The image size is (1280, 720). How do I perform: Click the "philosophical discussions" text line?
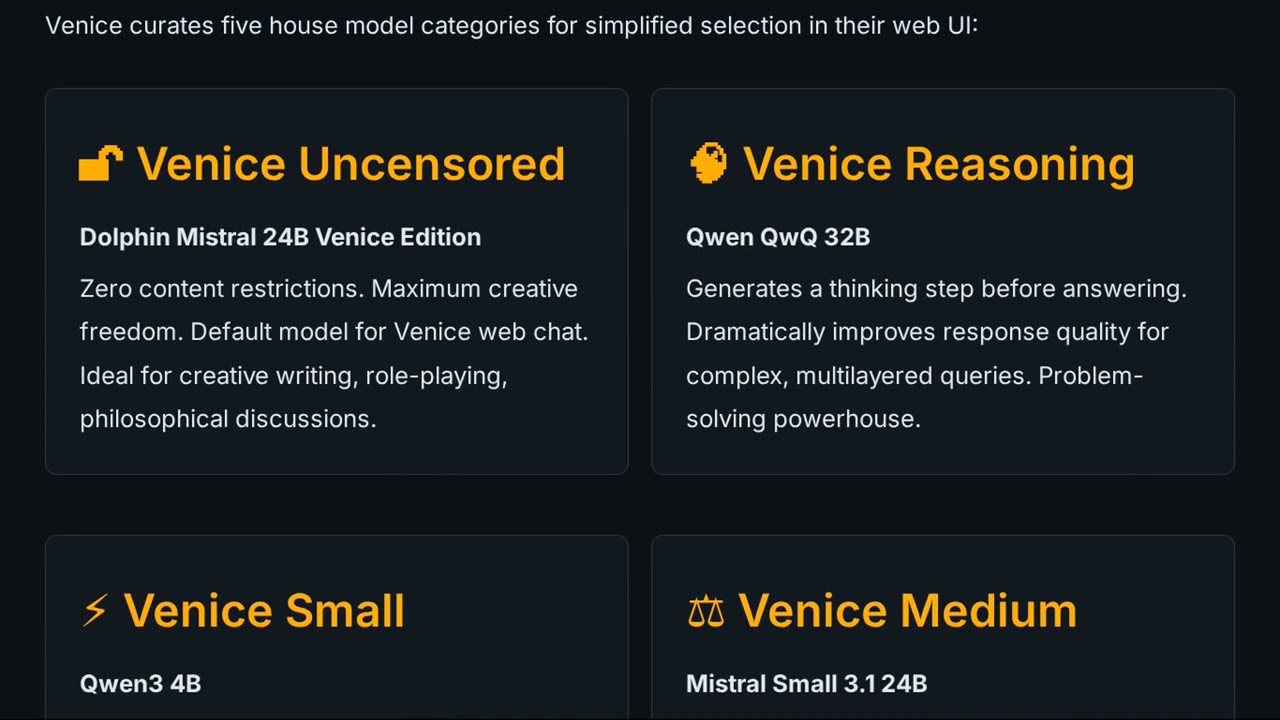click(228, 419)
